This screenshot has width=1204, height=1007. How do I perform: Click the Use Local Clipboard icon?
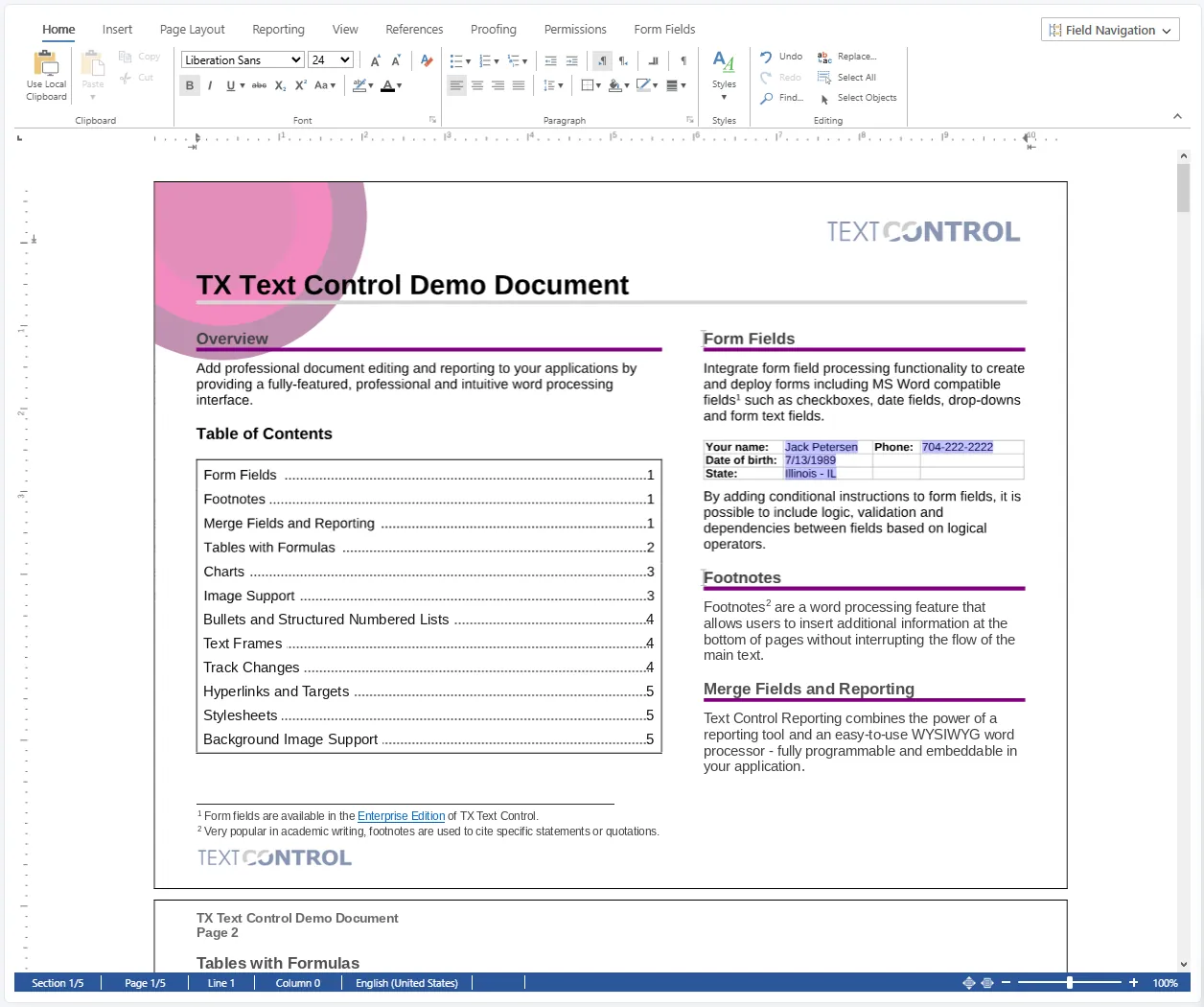(46, 64)
